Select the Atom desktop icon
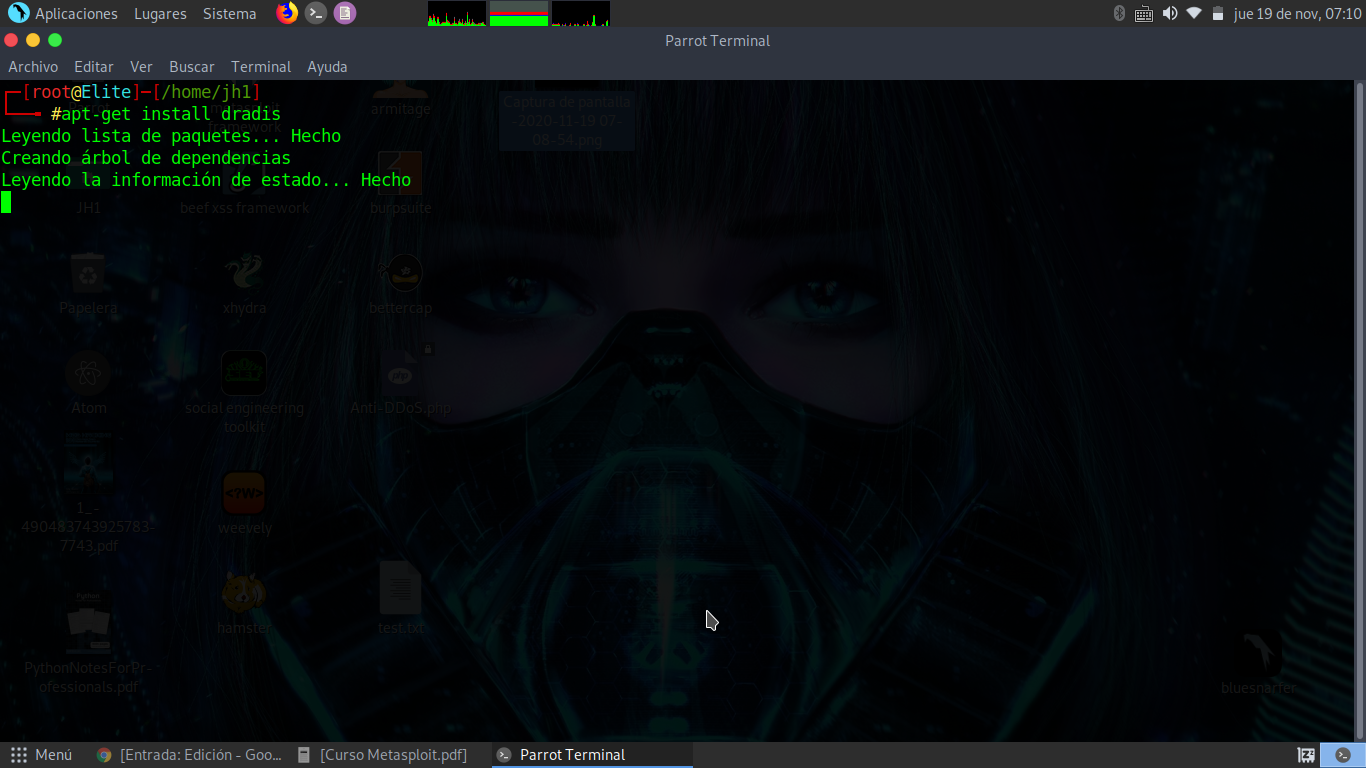Screen dimensions: 1366x768 click(88, 383)
